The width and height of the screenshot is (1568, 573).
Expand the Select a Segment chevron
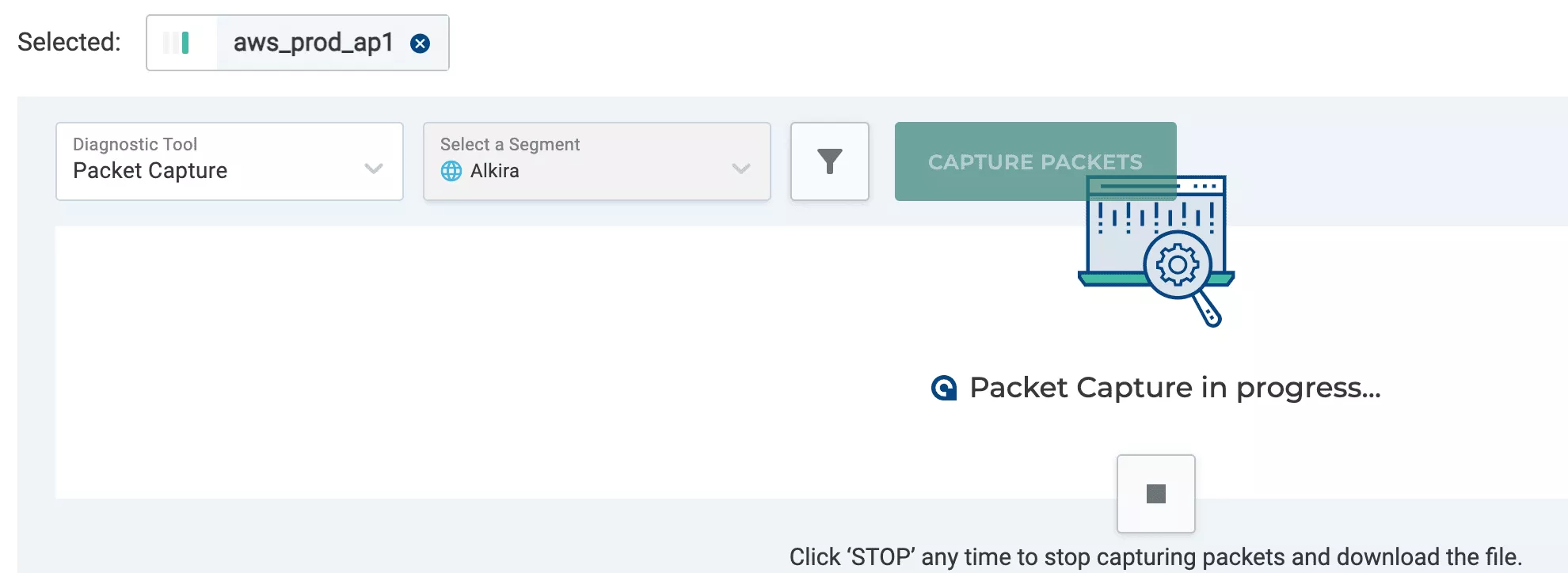click(741, 168)
